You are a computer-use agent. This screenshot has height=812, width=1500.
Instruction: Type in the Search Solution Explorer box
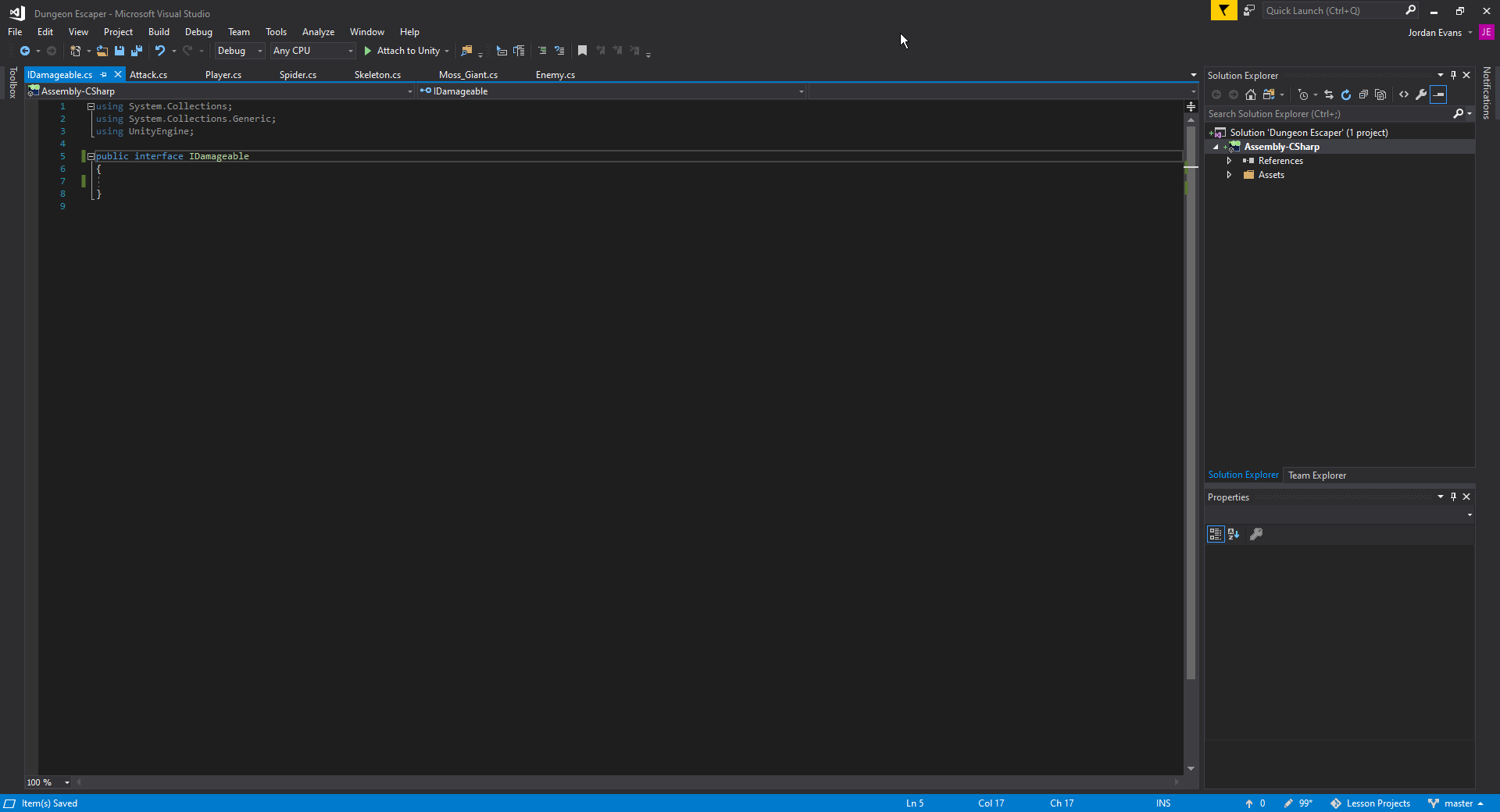click(x=1328, y=113)
